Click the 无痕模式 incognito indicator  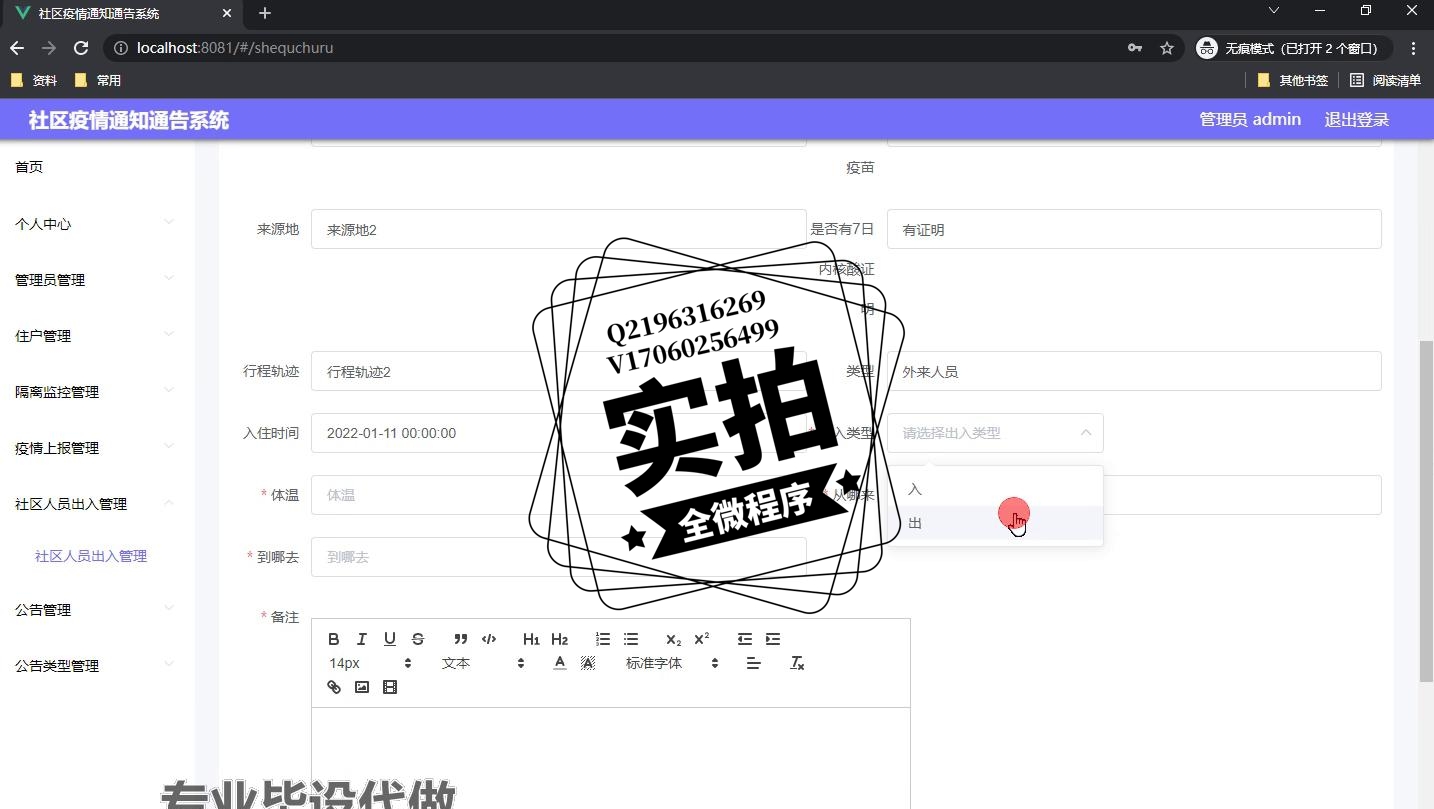pyautogui.click(x=1292, y=48)
